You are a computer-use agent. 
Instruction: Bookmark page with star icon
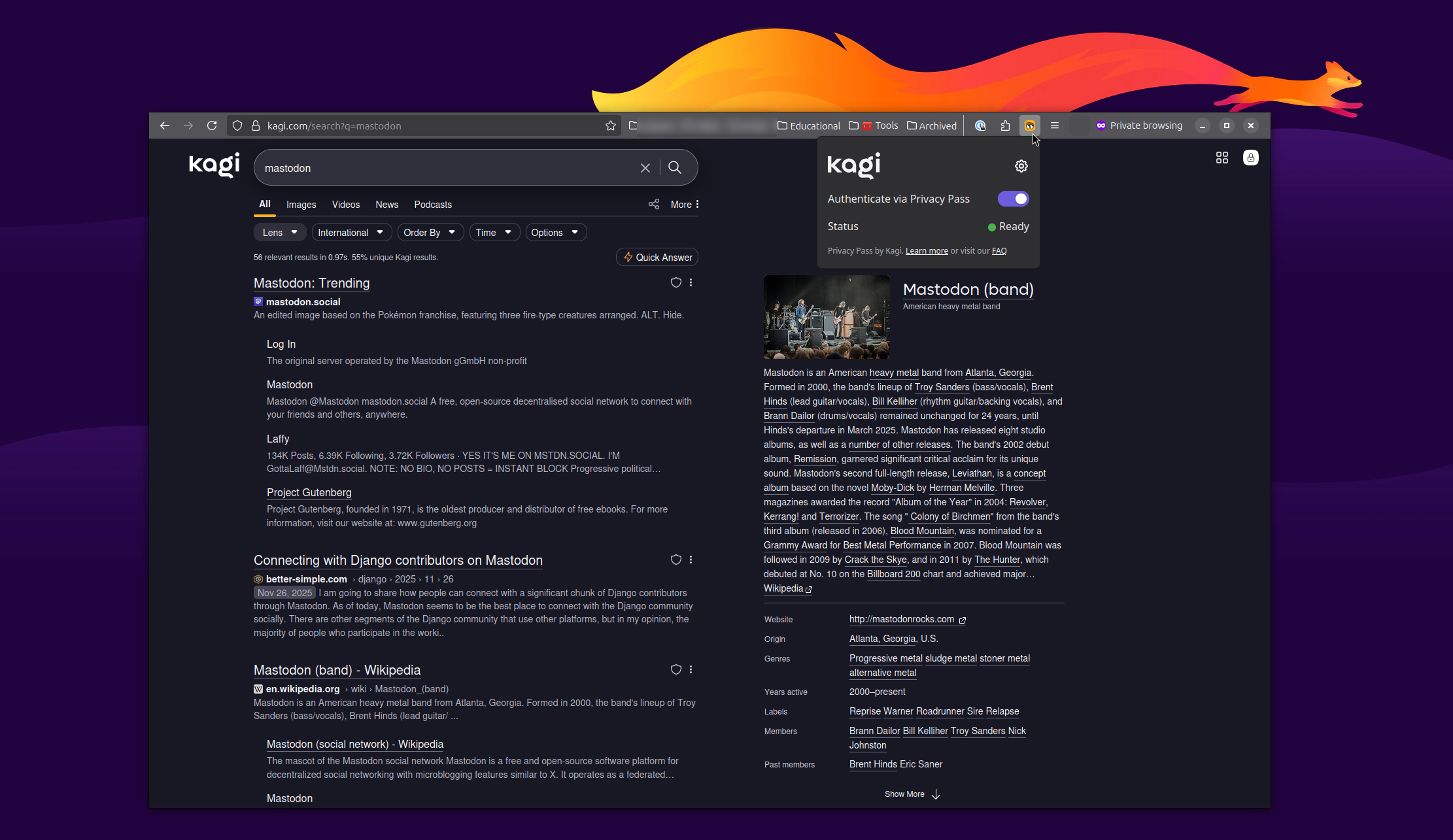coord(610,126)
